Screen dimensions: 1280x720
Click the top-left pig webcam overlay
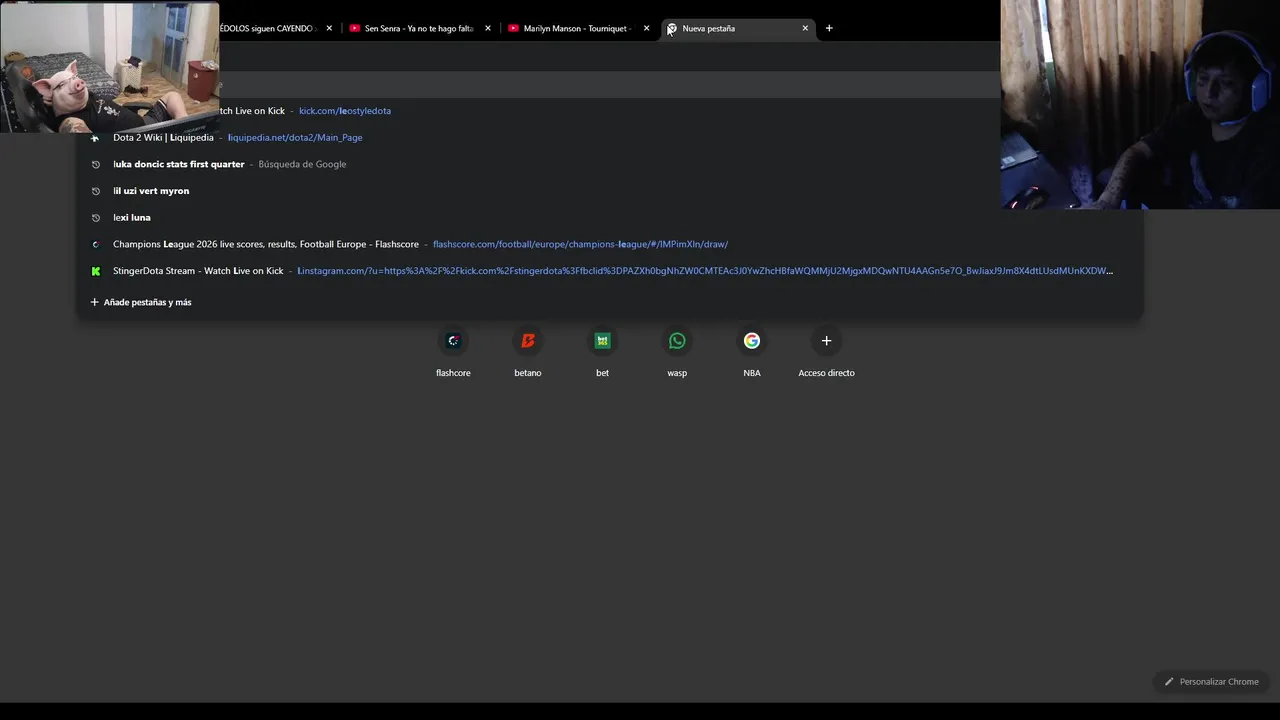[x=109, y=67]
